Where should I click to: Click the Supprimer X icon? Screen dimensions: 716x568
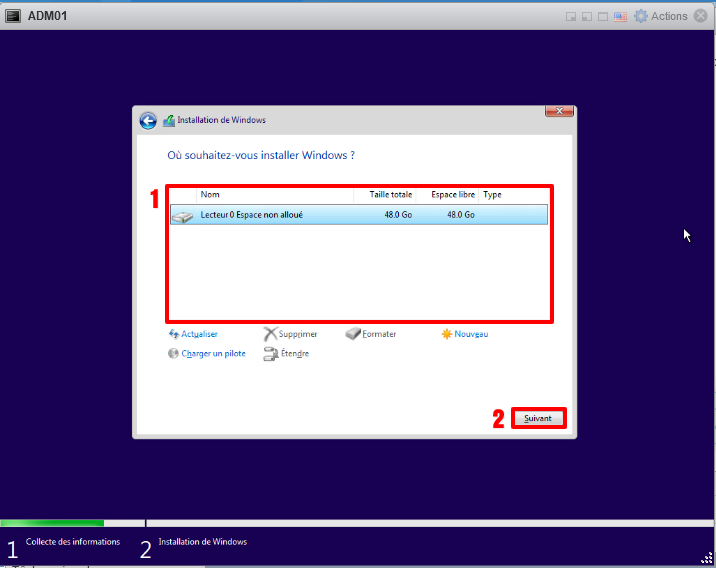[270, 334]
